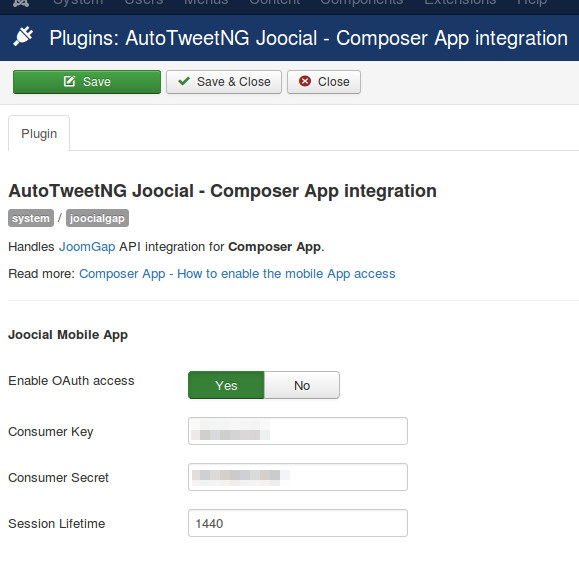579x562 pixels.
Task: Click the Close button in toolbar
Action: click(324, 82)
